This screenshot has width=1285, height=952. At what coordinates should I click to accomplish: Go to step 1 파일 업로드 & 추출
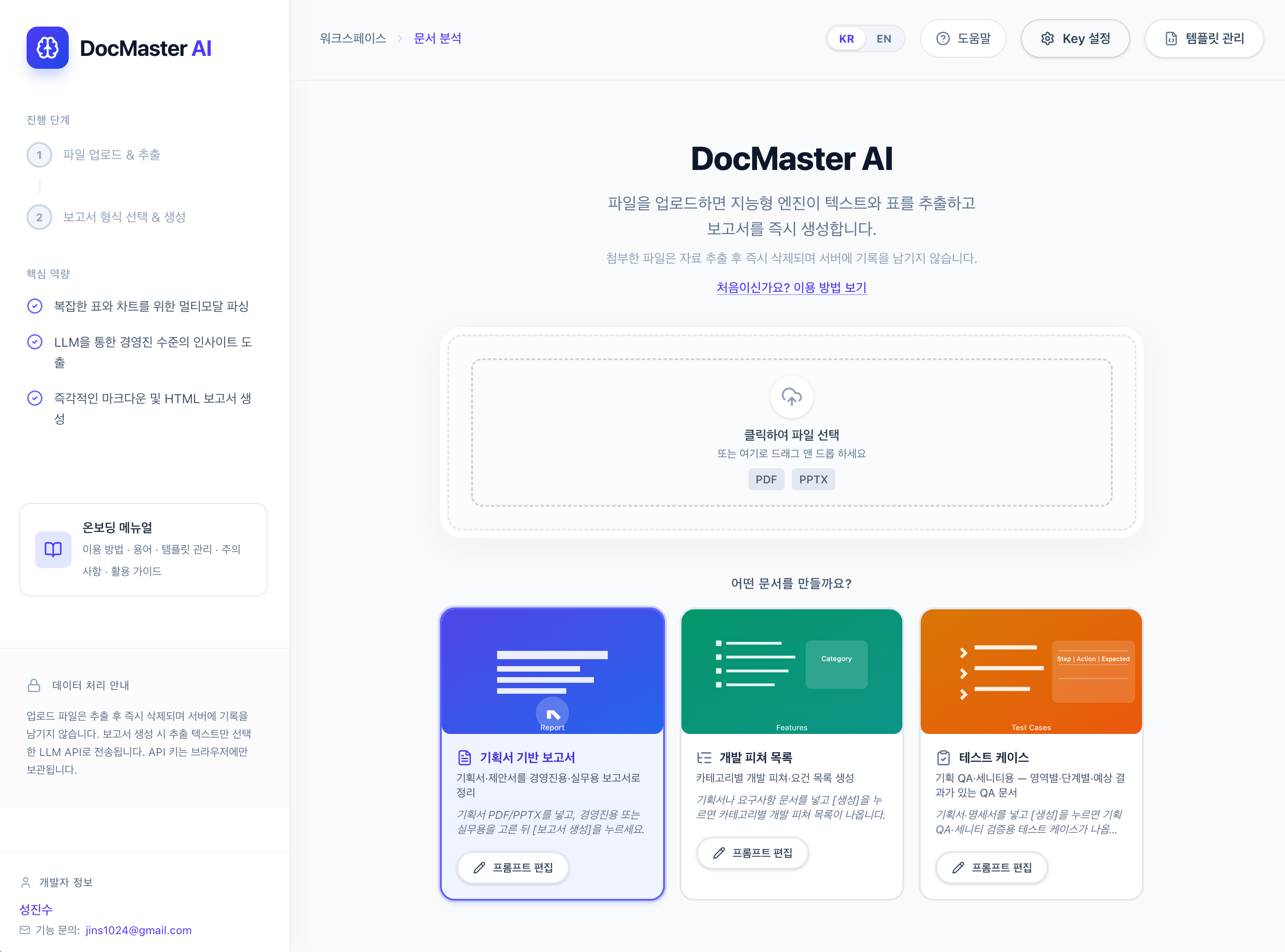(111, 154)
